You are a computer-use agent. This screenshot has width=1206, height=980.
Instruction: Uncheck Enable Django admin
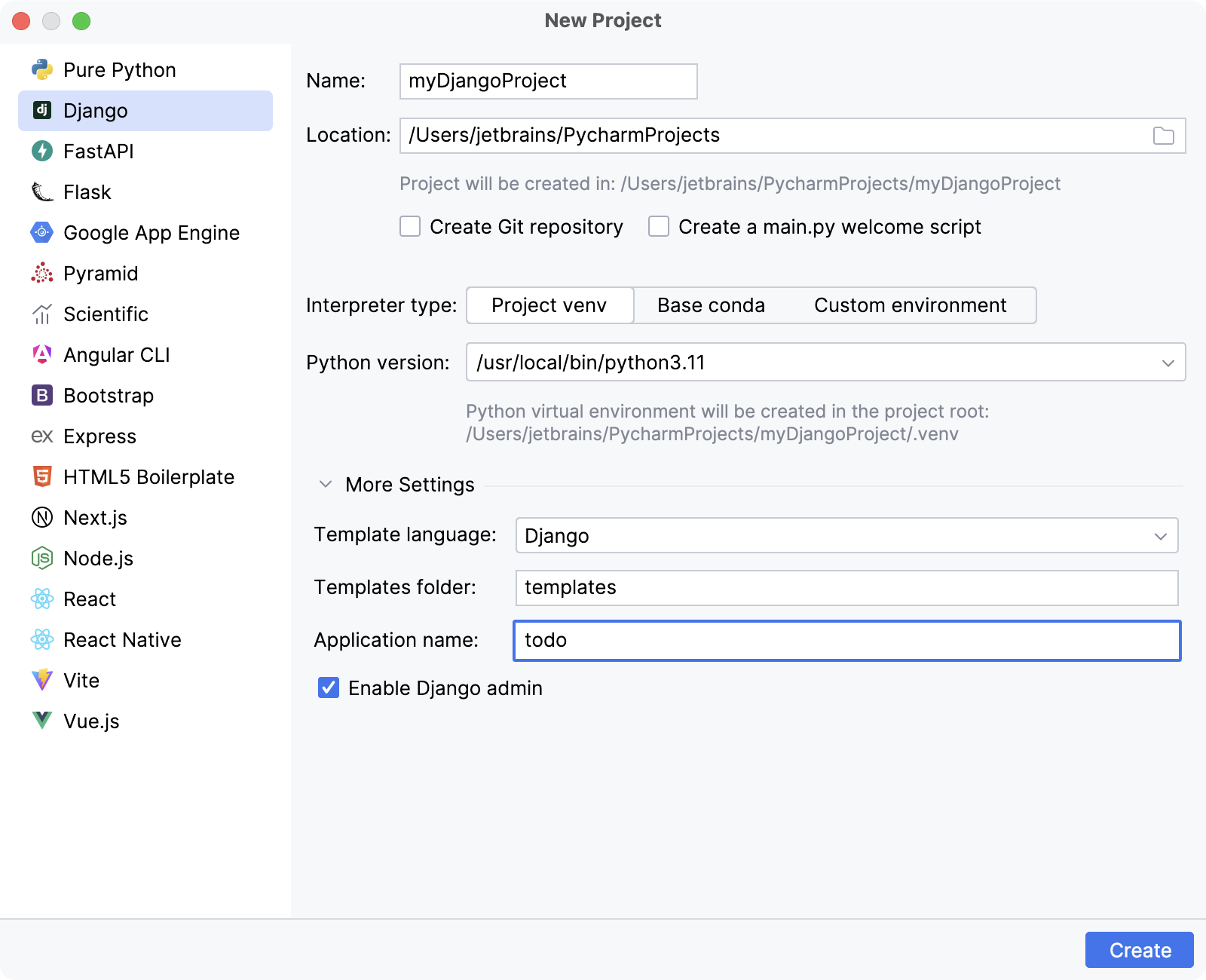[x=329, y=688]
